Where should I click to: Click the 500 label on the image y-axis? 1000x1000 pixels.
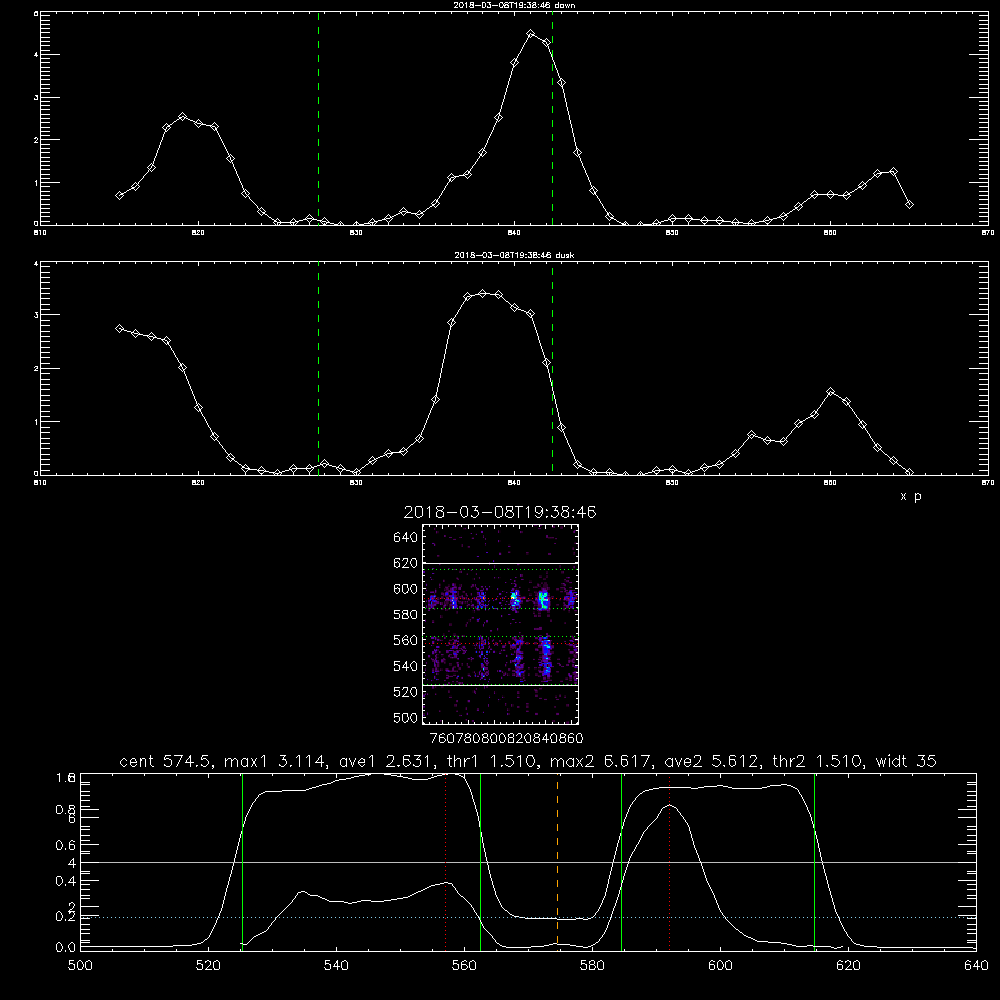click(x=405, y=718)
